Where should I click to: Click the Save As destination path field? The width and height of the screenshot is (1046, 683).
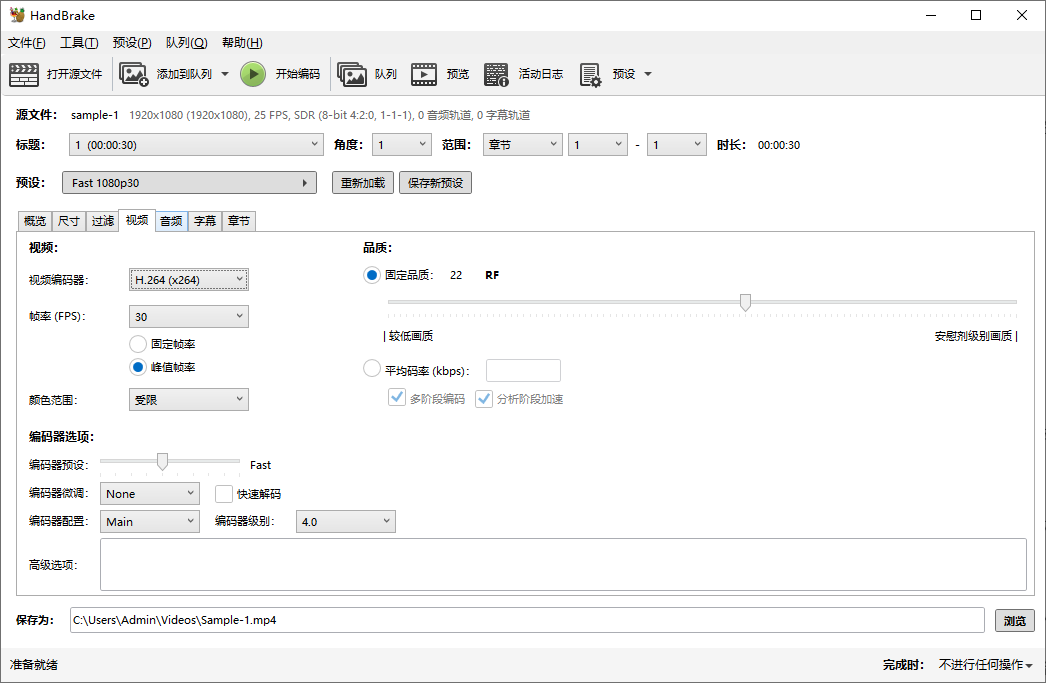coord(527,620)
